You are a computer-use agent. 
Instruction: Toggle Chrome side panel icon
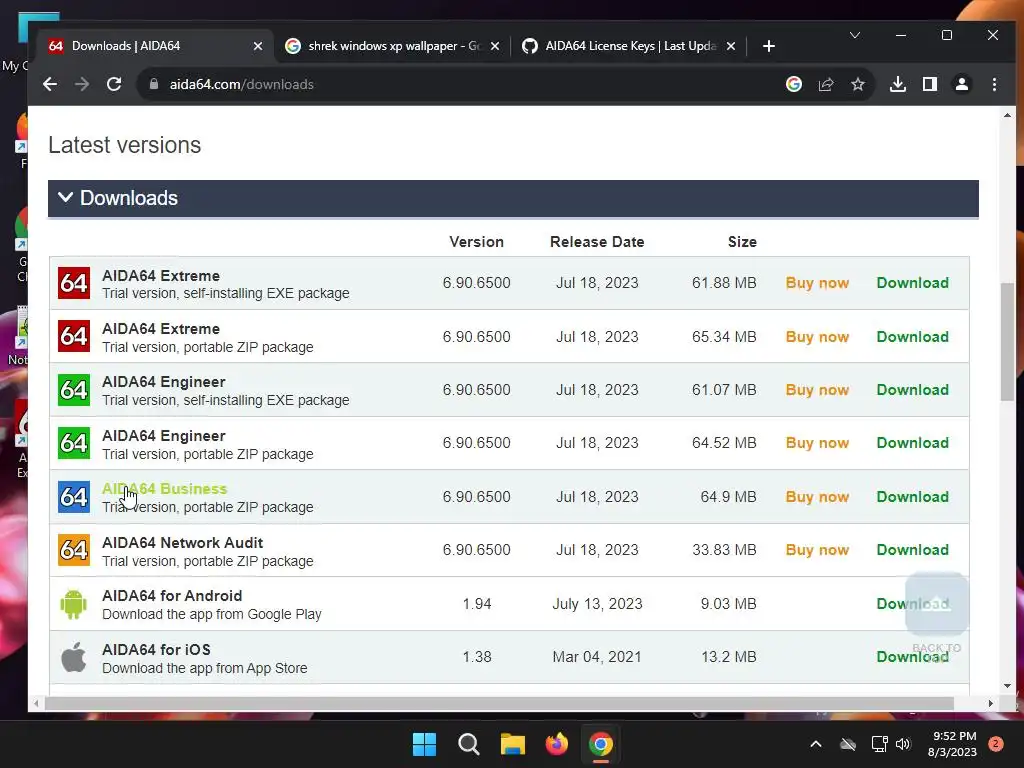[930, 84]
